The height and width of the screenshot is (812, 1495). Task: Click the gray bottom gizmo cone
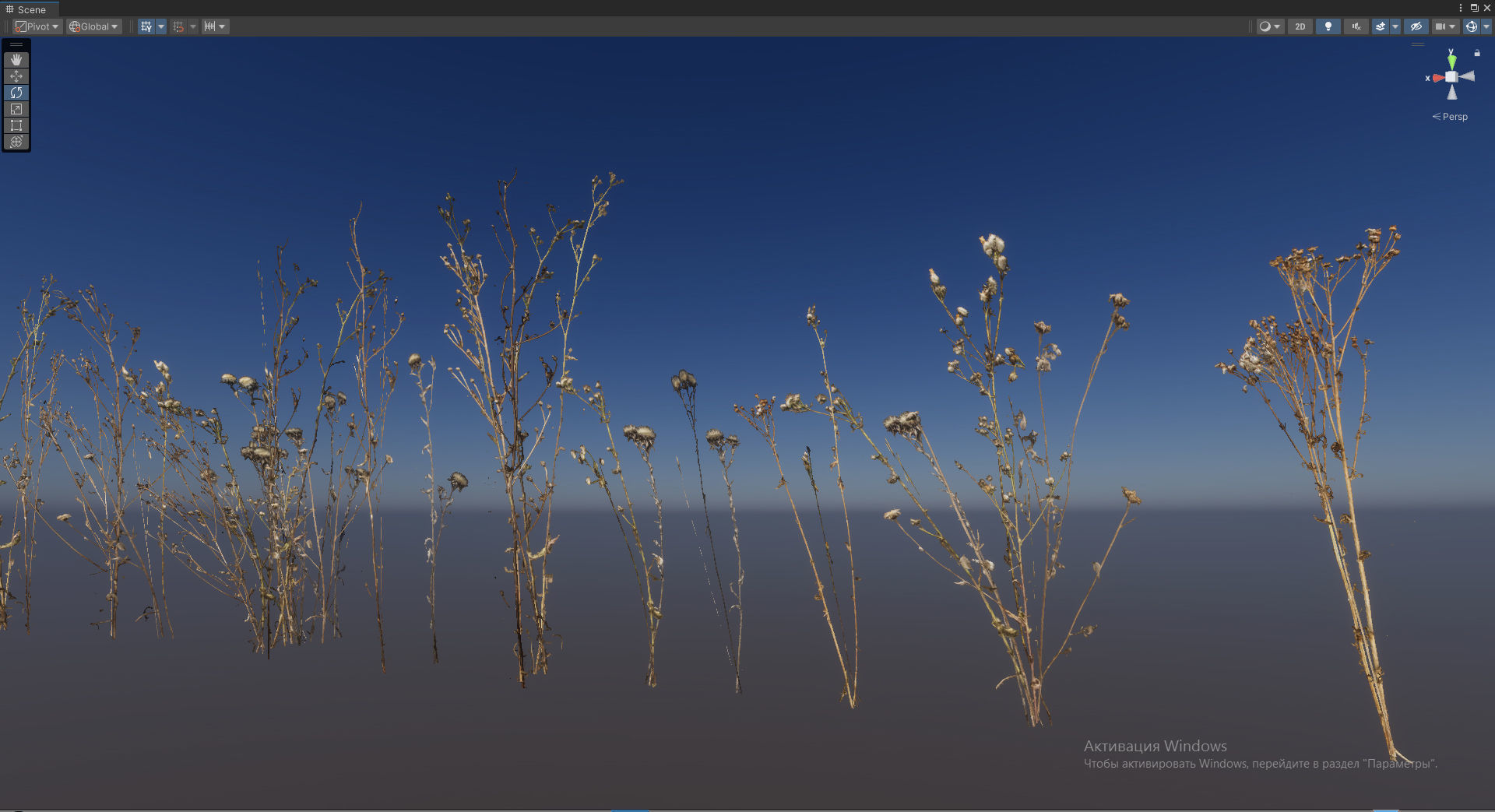click(x=1452, y=92)
